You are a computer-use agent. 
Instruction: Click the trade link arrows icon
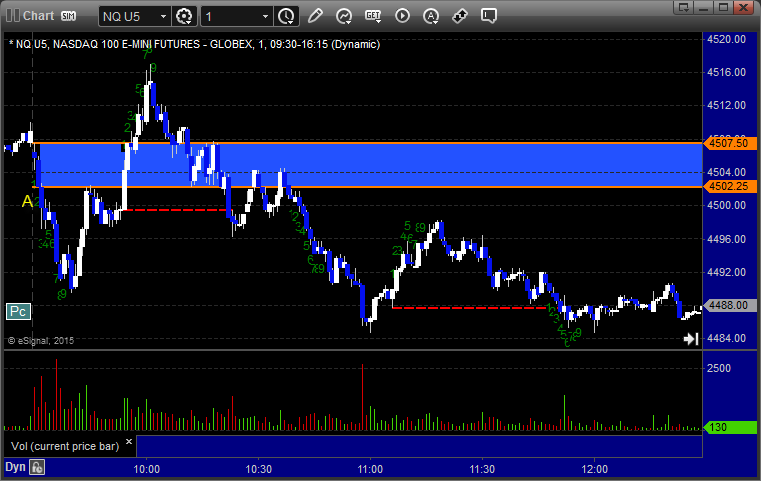460,16
